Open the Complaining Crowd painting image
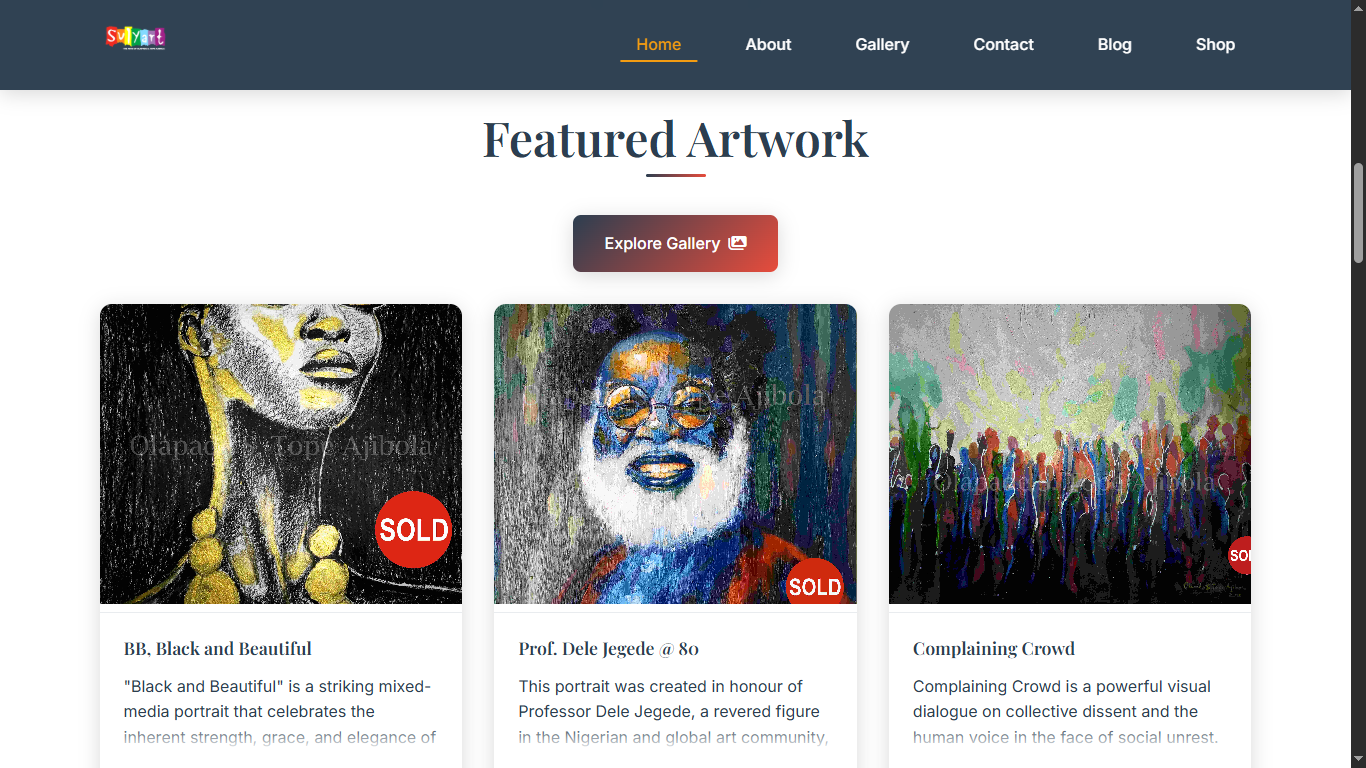This screenshot has height=768, width=1366. [x=1070, y=454]
